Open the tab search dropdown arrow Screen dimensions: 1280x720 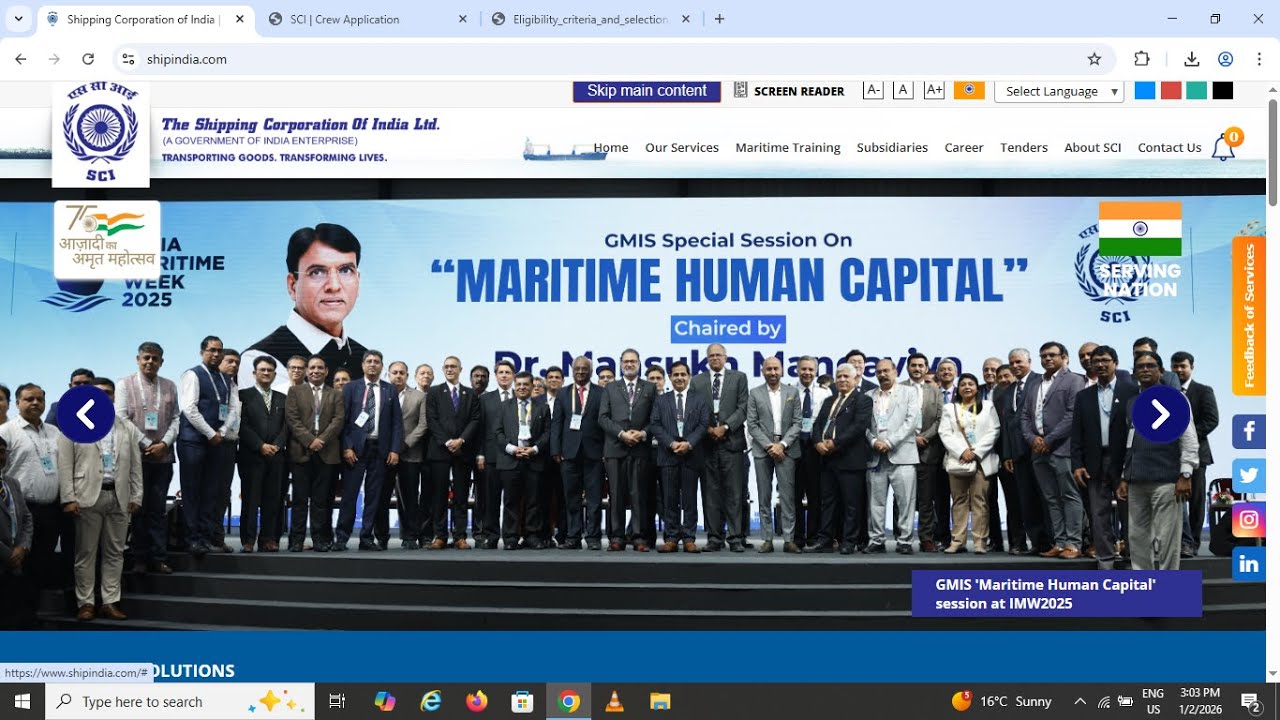coord(18,19)
